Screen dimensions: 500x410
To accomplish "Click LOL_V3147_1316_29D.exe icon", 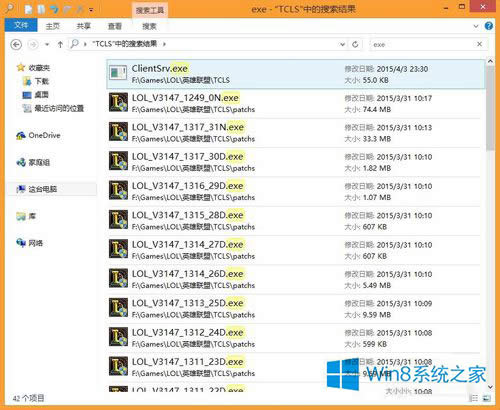I will click(118, 190).
